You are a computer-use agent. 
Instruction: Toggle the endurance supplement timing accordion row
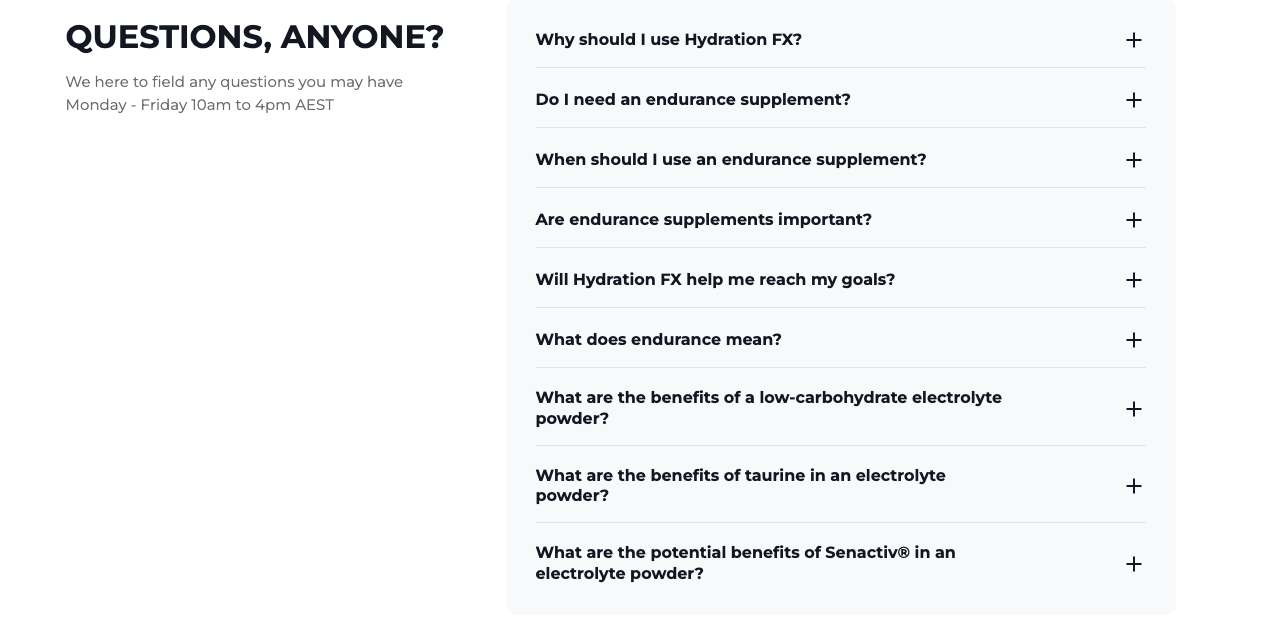click(x=731, y=160)
